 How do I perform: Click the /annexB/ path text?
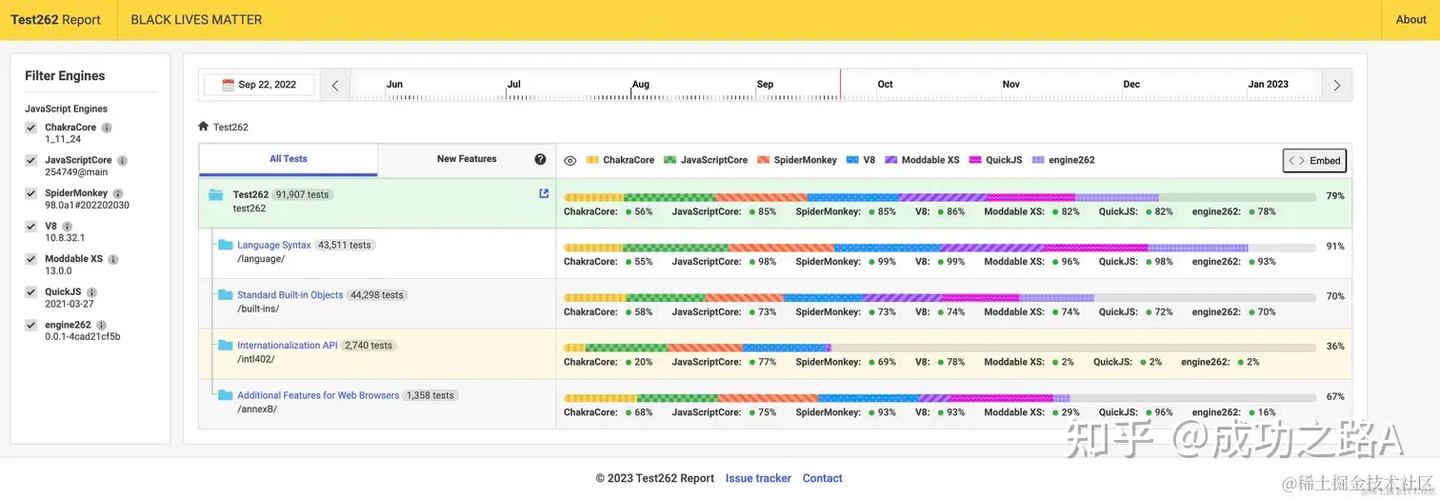click(257, 409)
